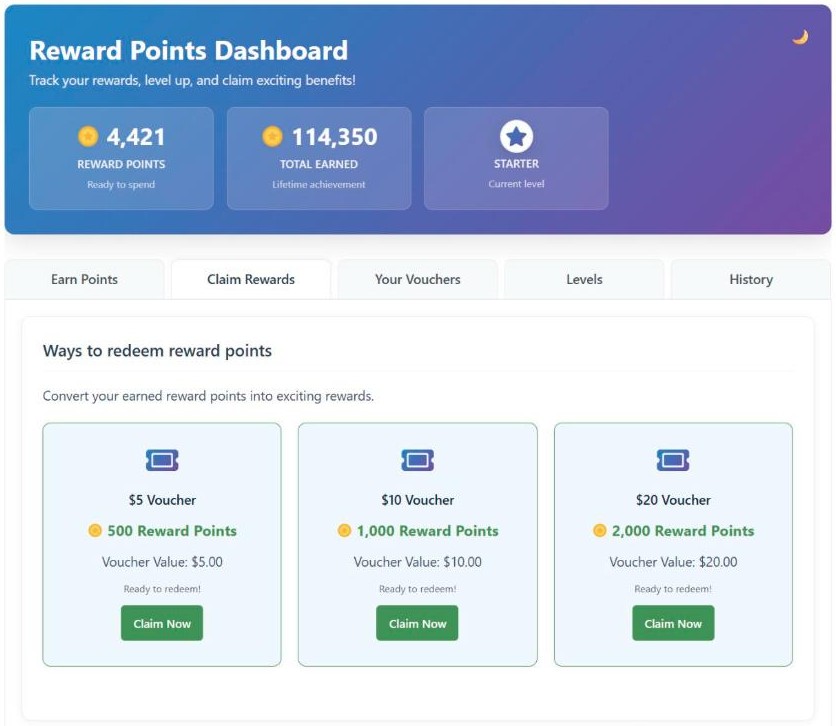Click the coin icon beside 4,421
This screenshot has width=836, height=726.
pos(88,136)
